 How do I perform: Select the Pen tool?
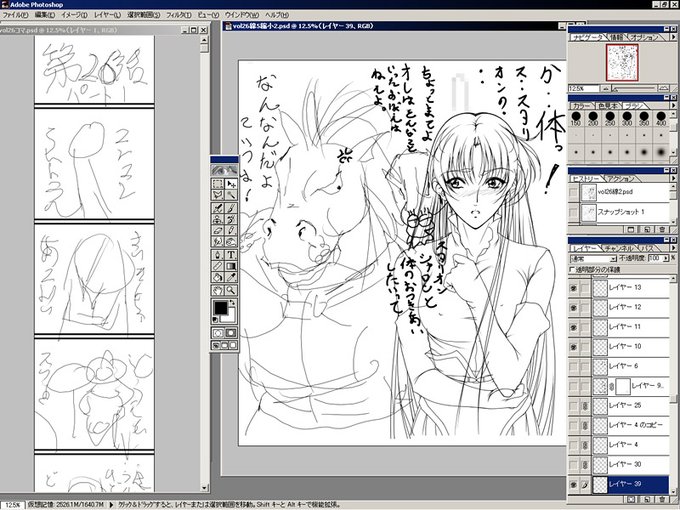218,255
